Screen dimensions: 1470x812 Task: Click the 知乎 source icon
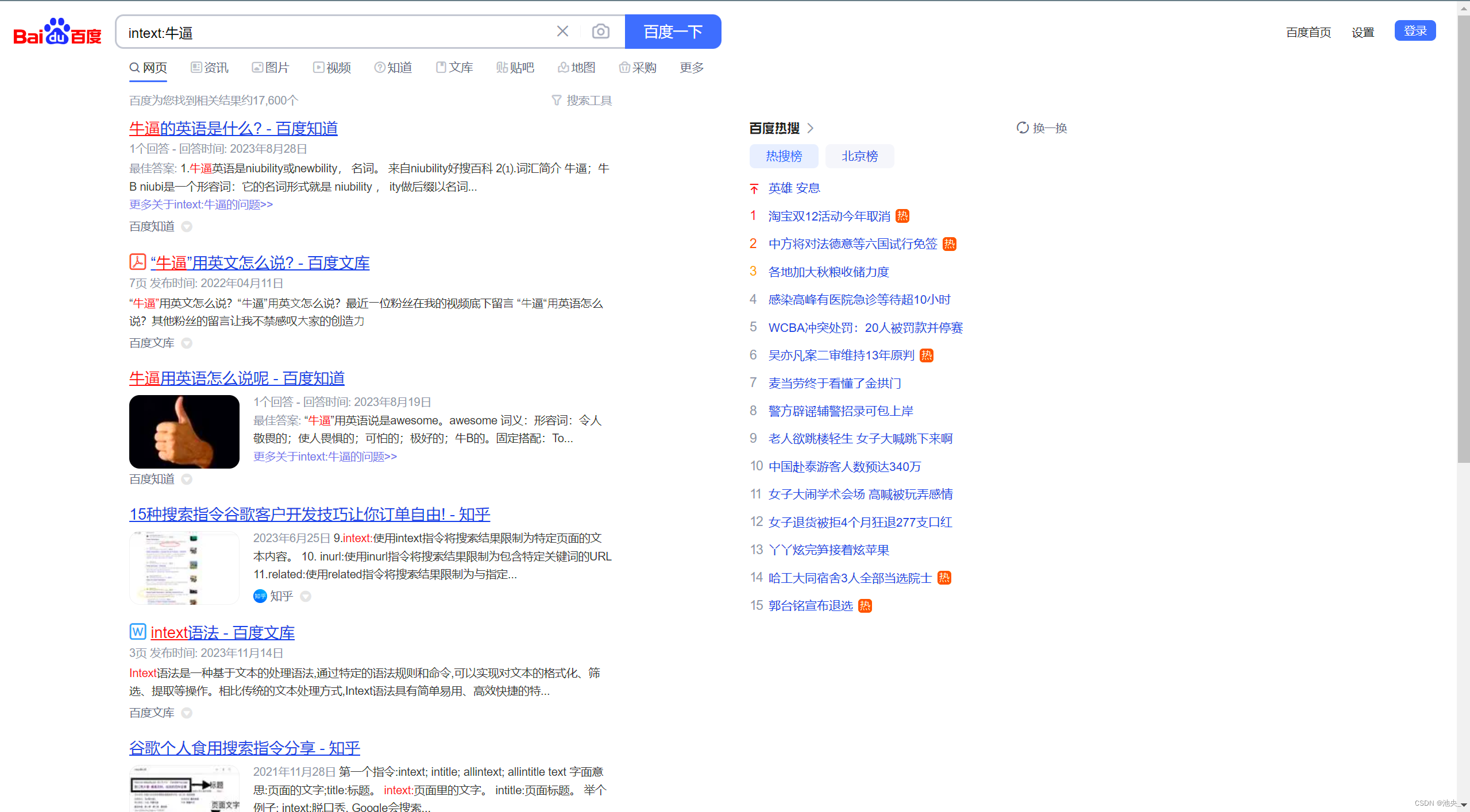click(x=260, y=596)
